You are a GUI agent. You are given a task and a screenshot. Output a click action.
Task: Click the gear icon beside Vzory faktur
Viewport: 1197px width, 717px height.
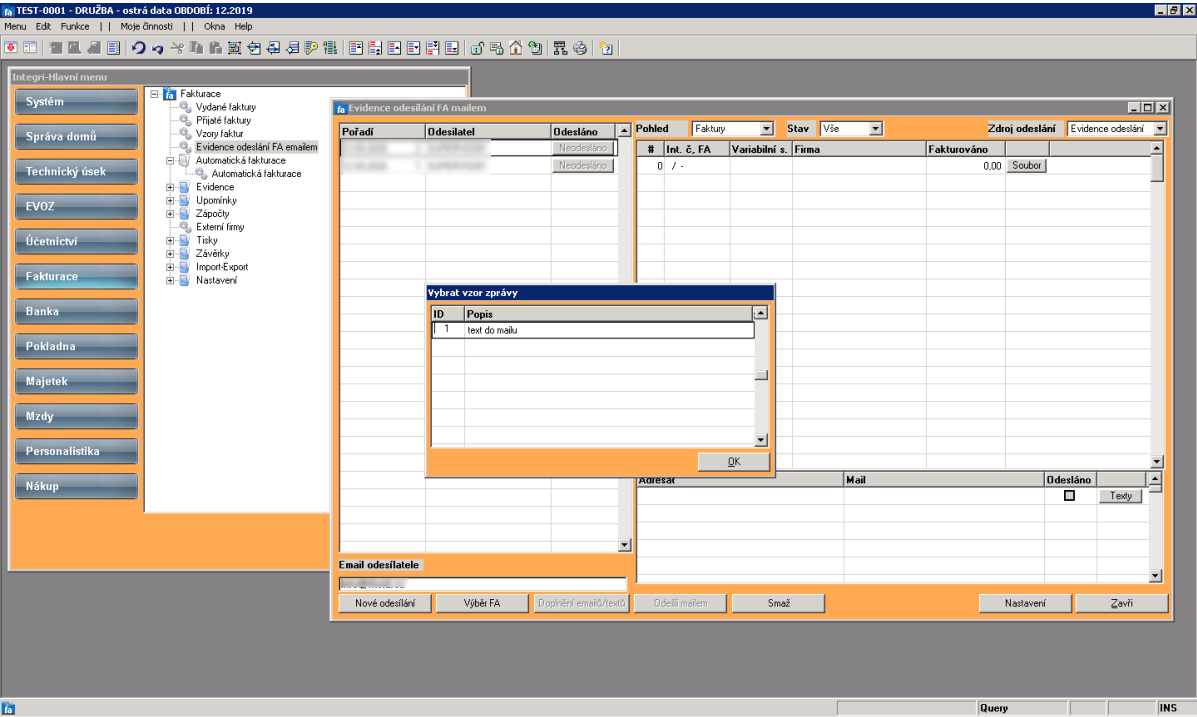(x=185, y=134)
